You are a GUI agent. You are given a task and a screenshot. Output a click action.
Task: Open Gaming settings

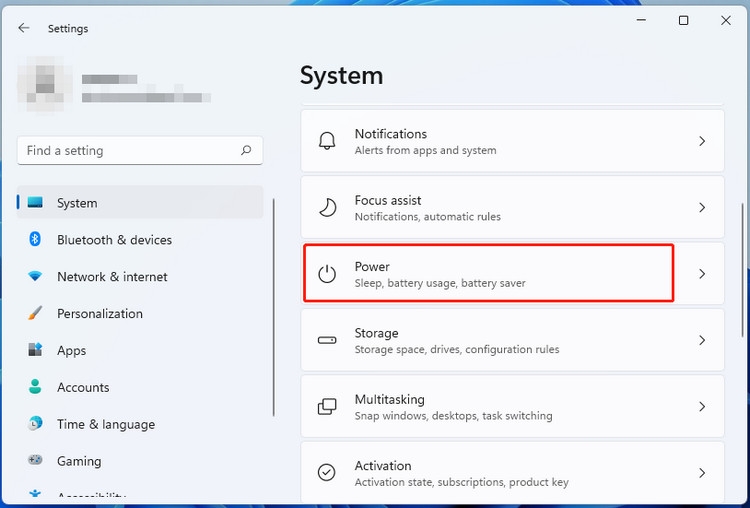coord(140,461)
